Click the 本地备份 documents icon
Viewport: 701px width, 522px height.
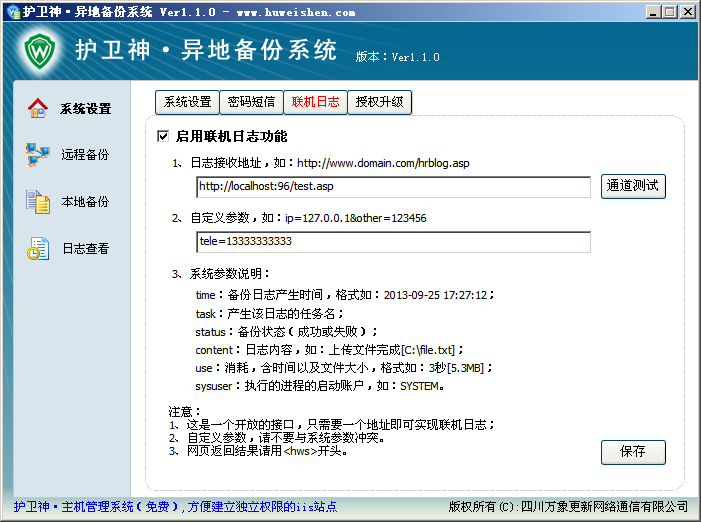(38, 202)
